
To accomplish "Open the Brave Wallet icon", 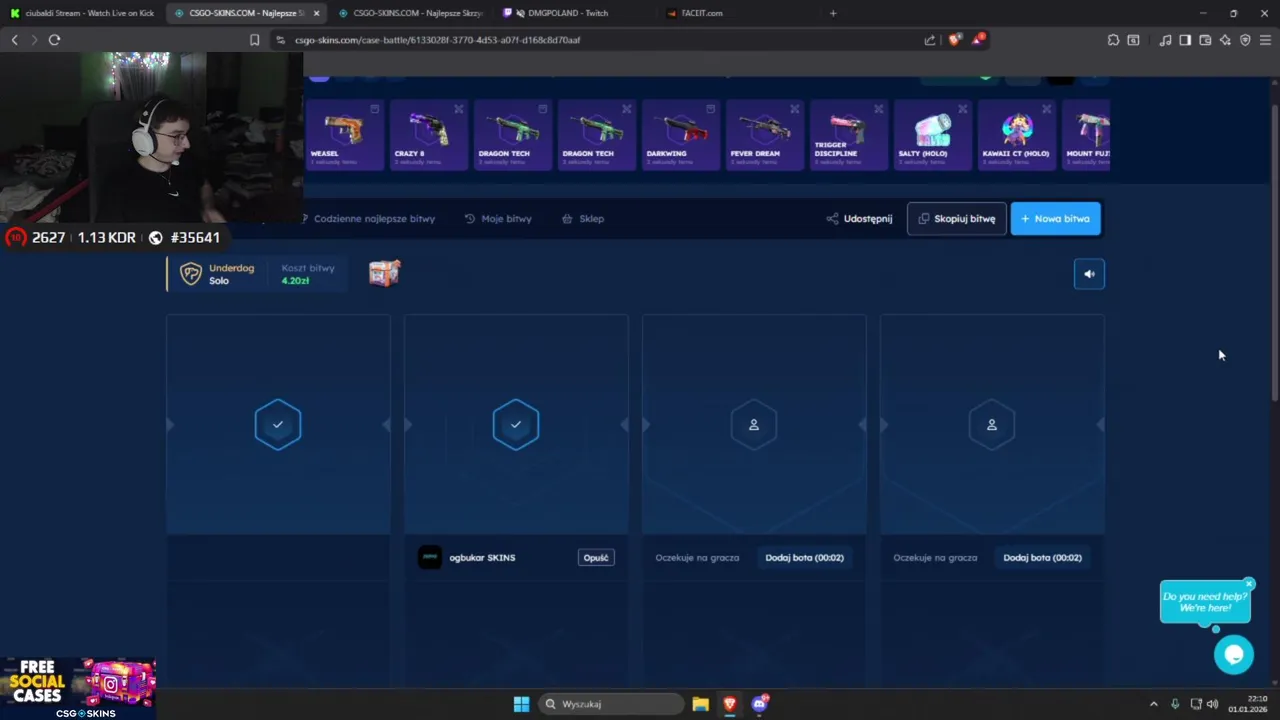I will [1205, 40].
